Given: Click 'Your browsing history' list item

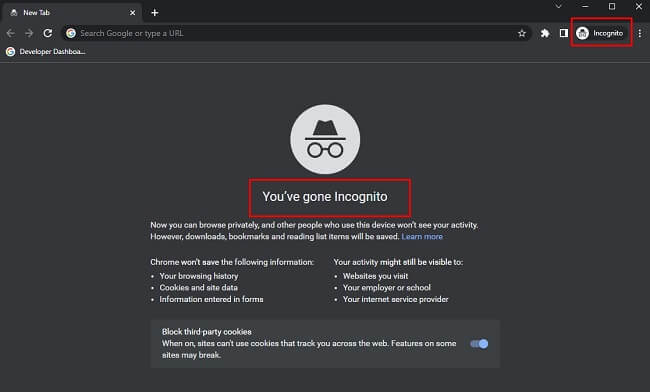Looking at the screenshot, I should tap(199, 276).
